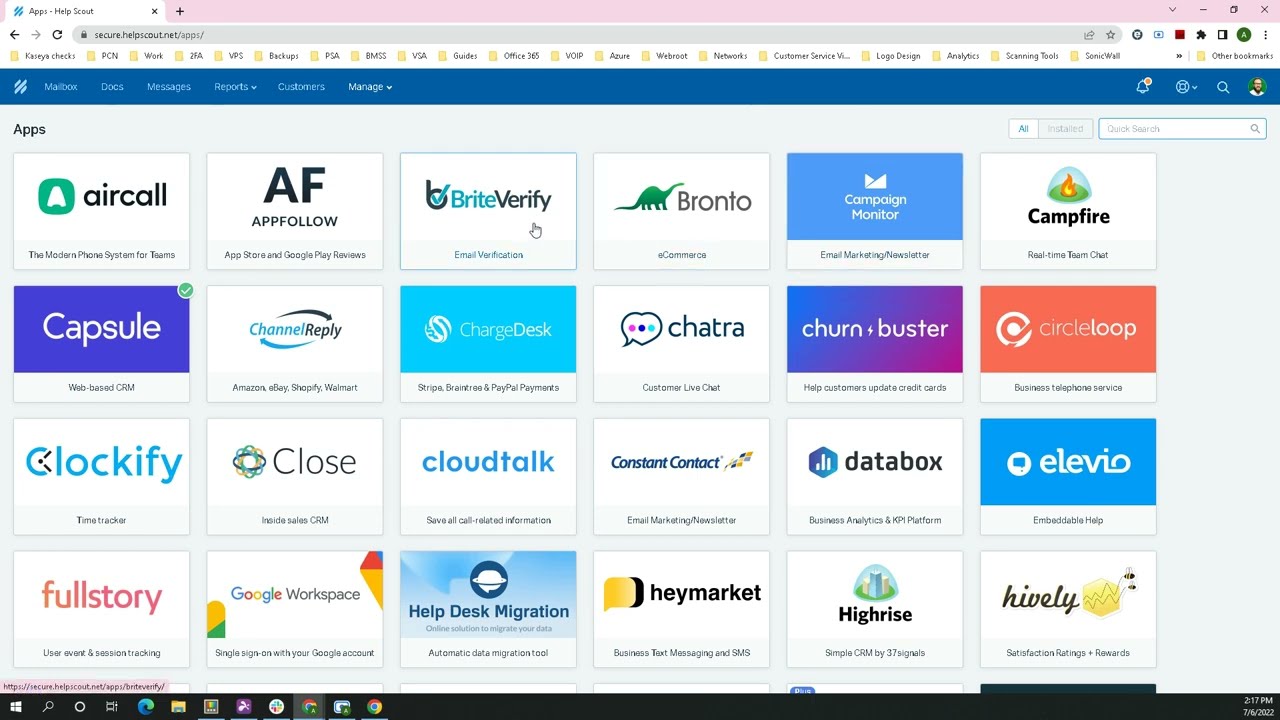Viewport: 1280px width, 720px height.
Task: Expand the Reports dropdown menu
Action: click(235, 87)
